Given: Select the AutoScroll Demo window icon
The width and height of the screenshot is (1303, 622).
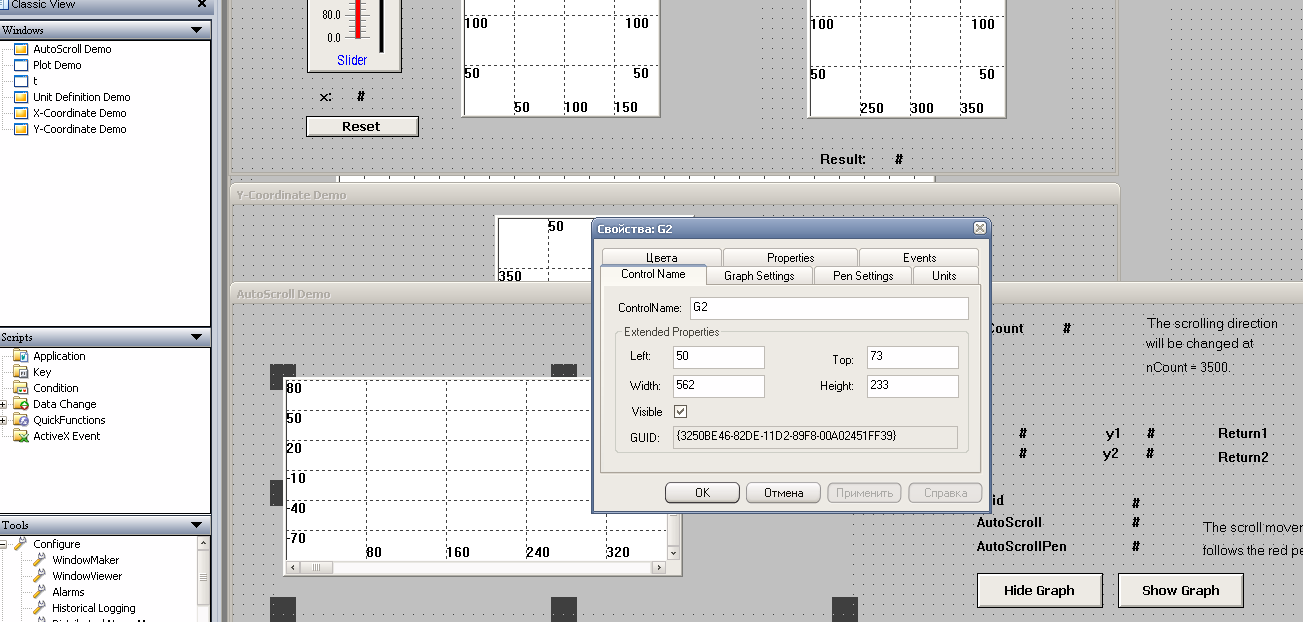Looking at the screenshot, I should coord(20,49).
